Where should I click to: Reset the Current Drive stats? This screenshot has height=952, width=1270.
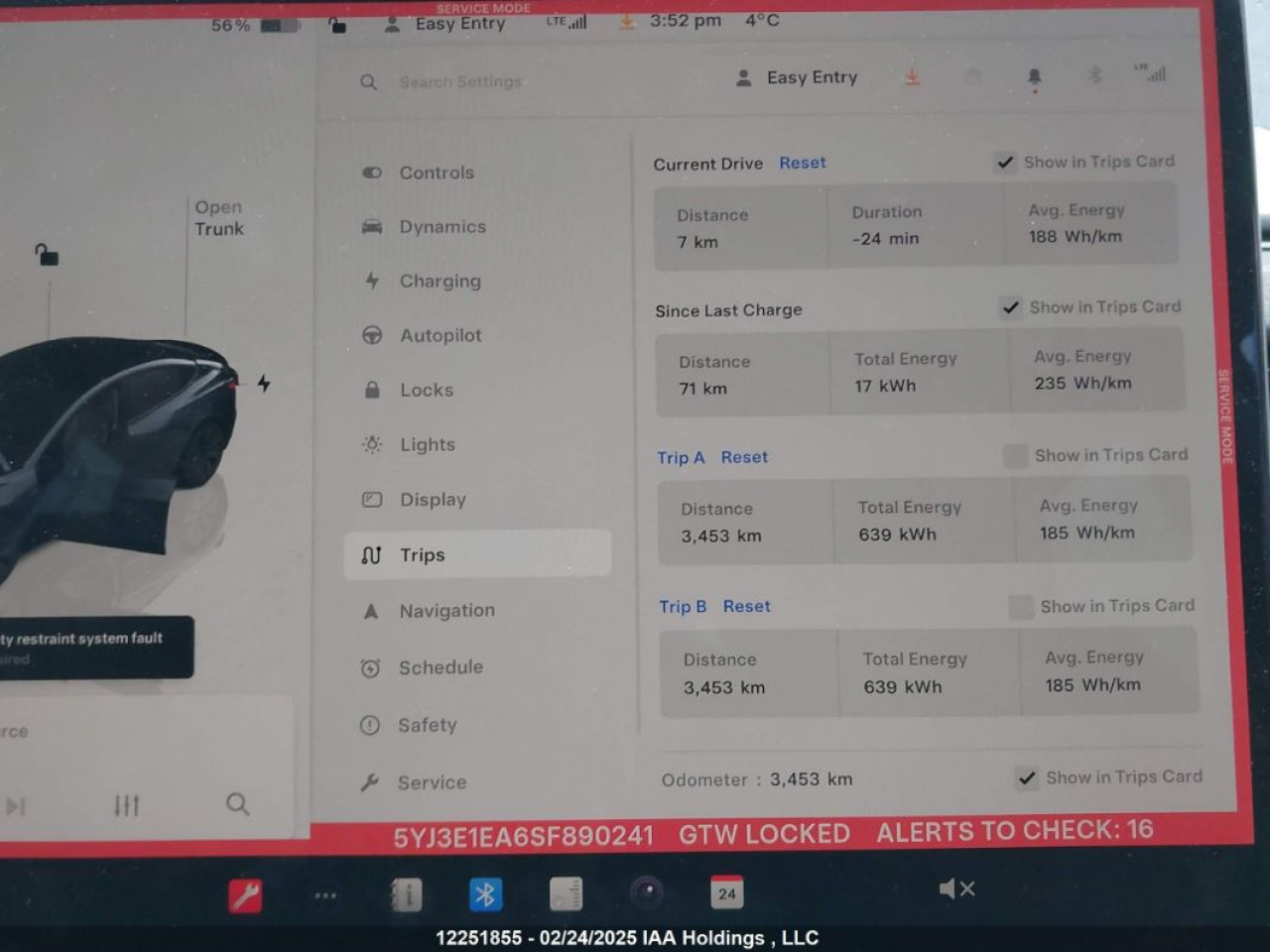pyautogui.click(x=803, y=163)
